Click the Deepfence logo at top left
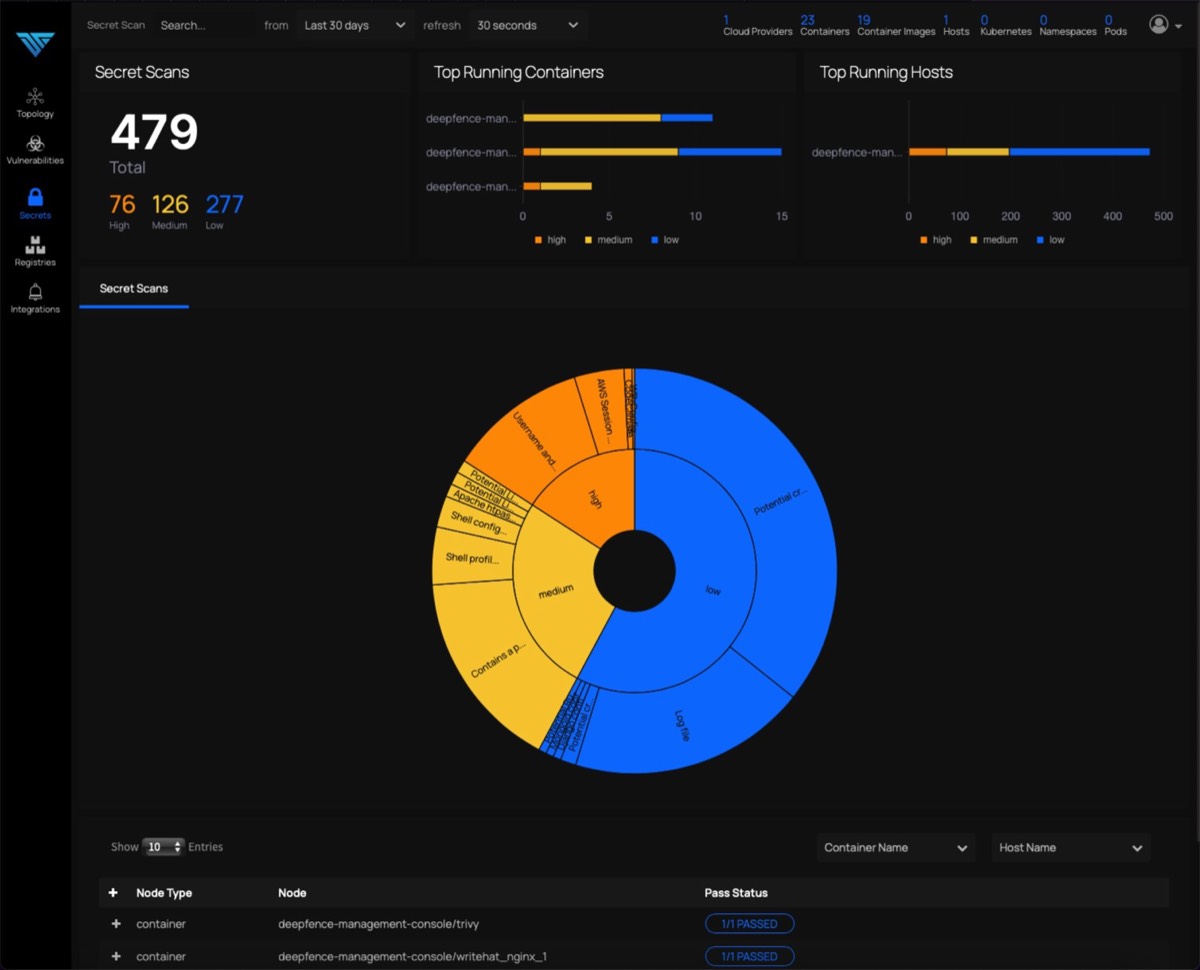The image size is (1200, 970). [x=35, y=44]
